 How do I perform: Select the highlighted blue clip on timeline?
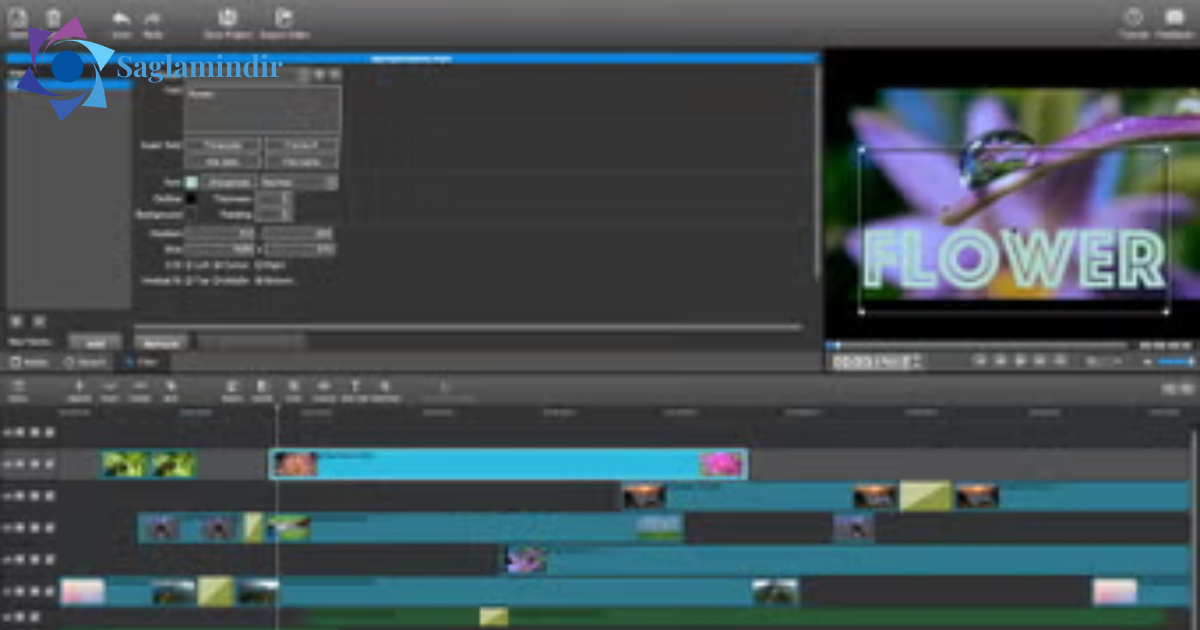pyautogui.click(x=508, y=463)
